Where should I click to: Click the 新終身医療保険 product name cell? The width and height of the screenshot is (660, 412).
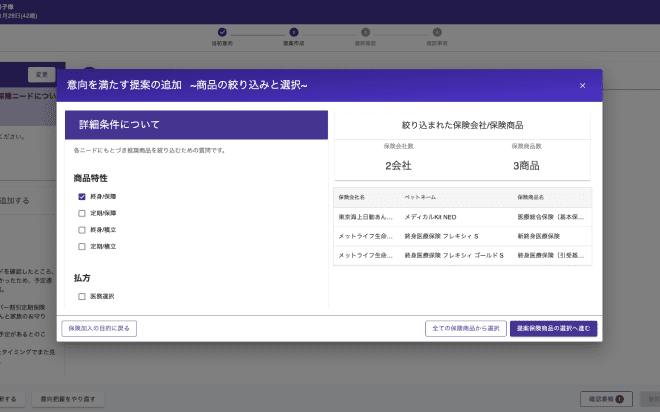539,237
